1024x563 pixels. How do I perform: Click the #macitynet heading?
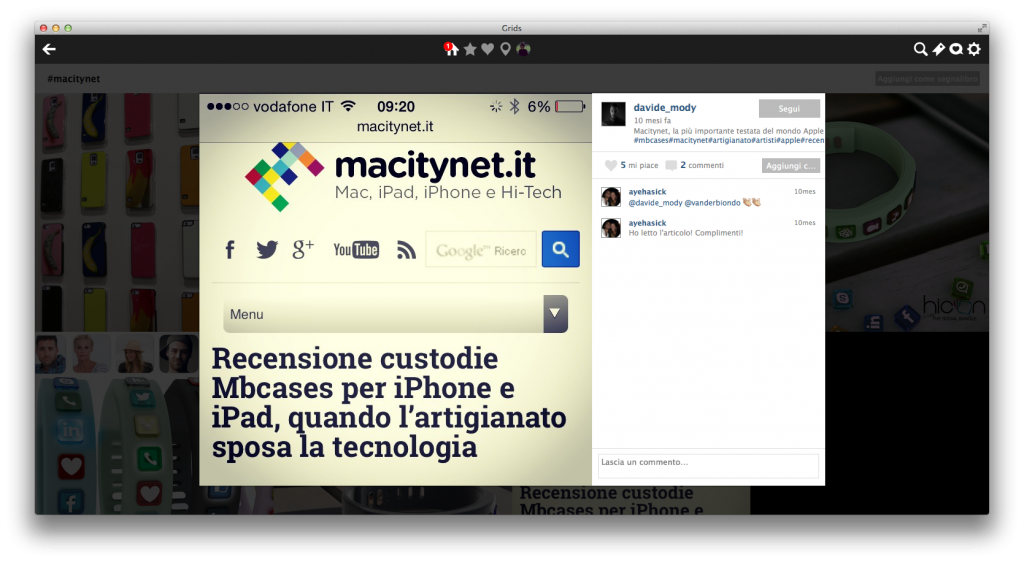[74, 78]
